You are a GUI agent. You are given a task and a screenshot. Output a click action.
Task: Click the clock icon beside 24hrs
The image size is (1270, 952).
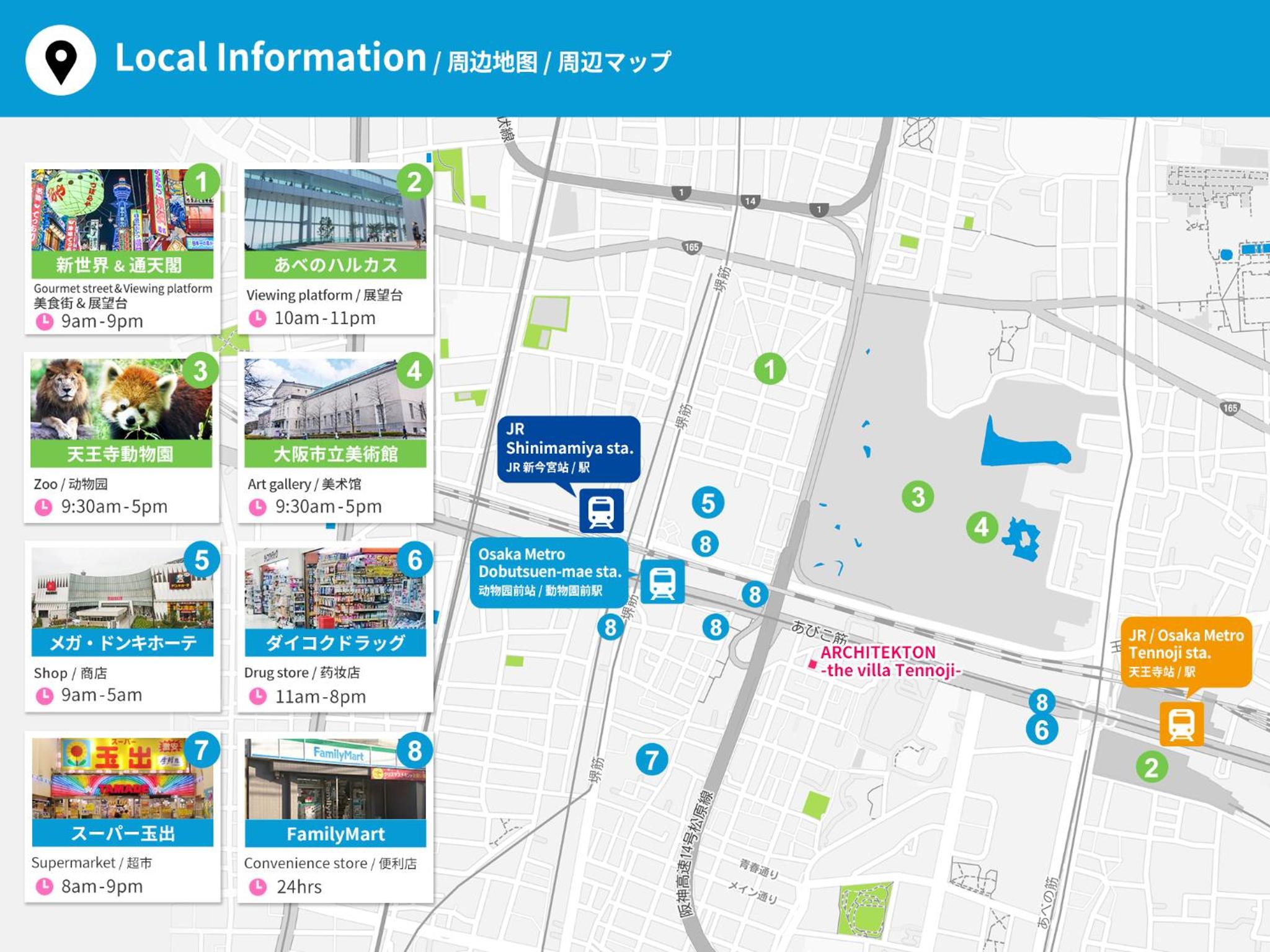257,887
